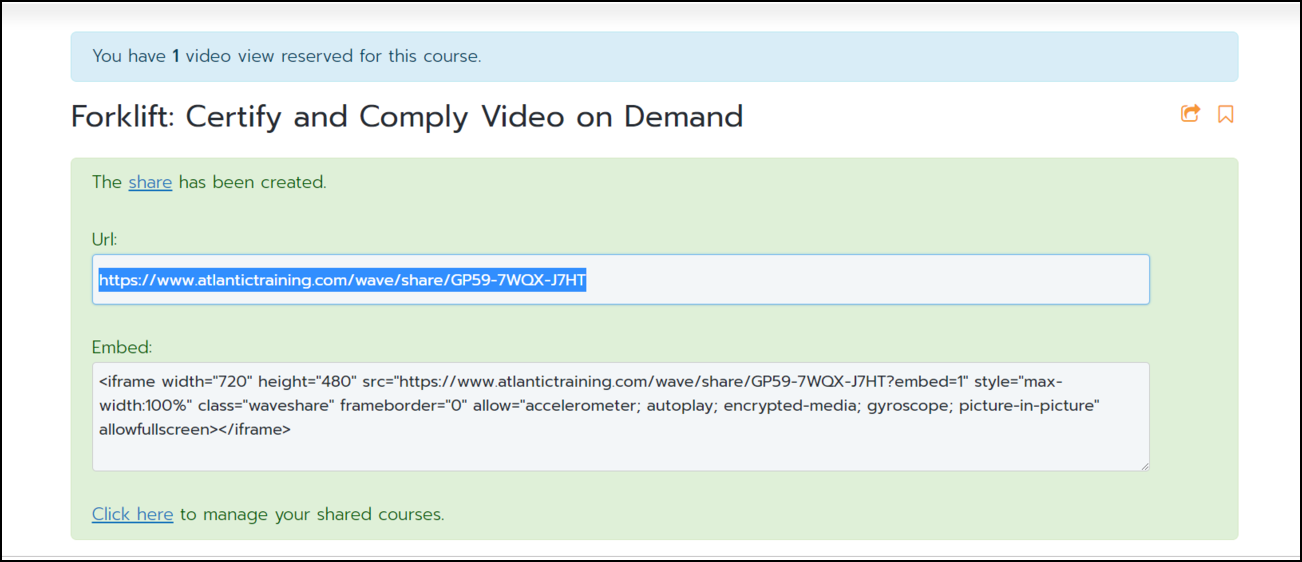This screenshot has width=1302, height=562.
Task: Open 'Click here' to manage shared courses
Action: [x=132, y=514]
